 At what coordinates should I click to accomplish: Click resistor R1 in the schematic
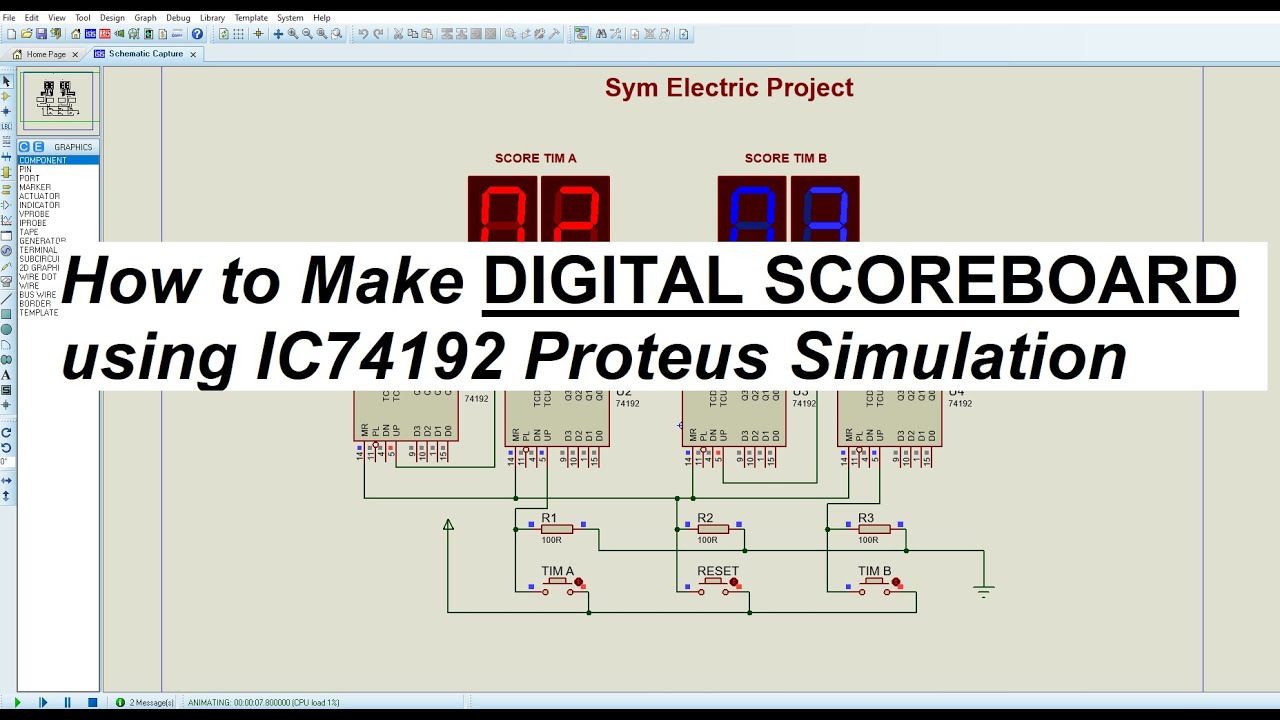pyautogui.click(x=556, y=529)
